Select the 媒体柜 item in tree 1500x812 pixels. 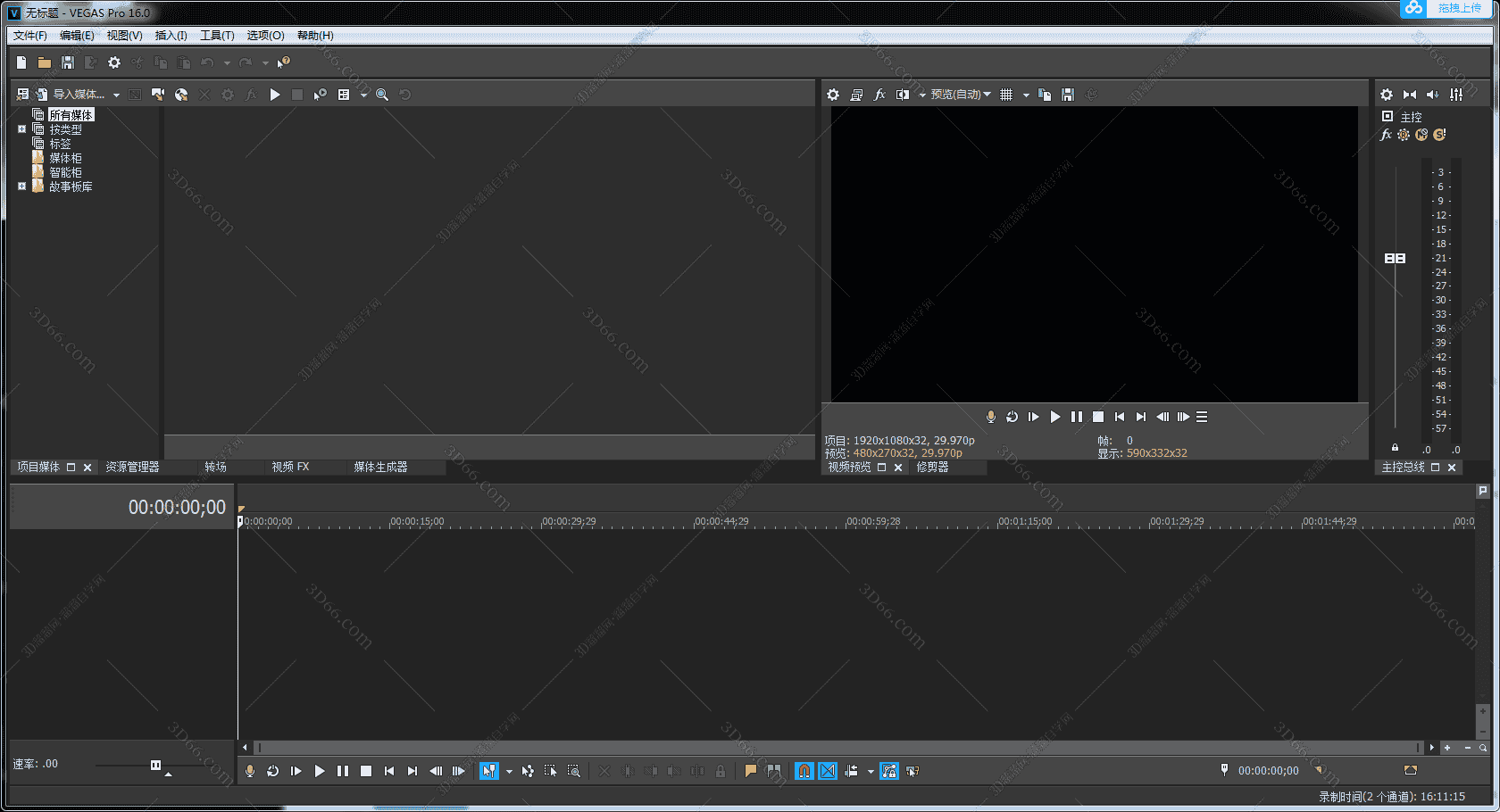click(x=65, y=158)
